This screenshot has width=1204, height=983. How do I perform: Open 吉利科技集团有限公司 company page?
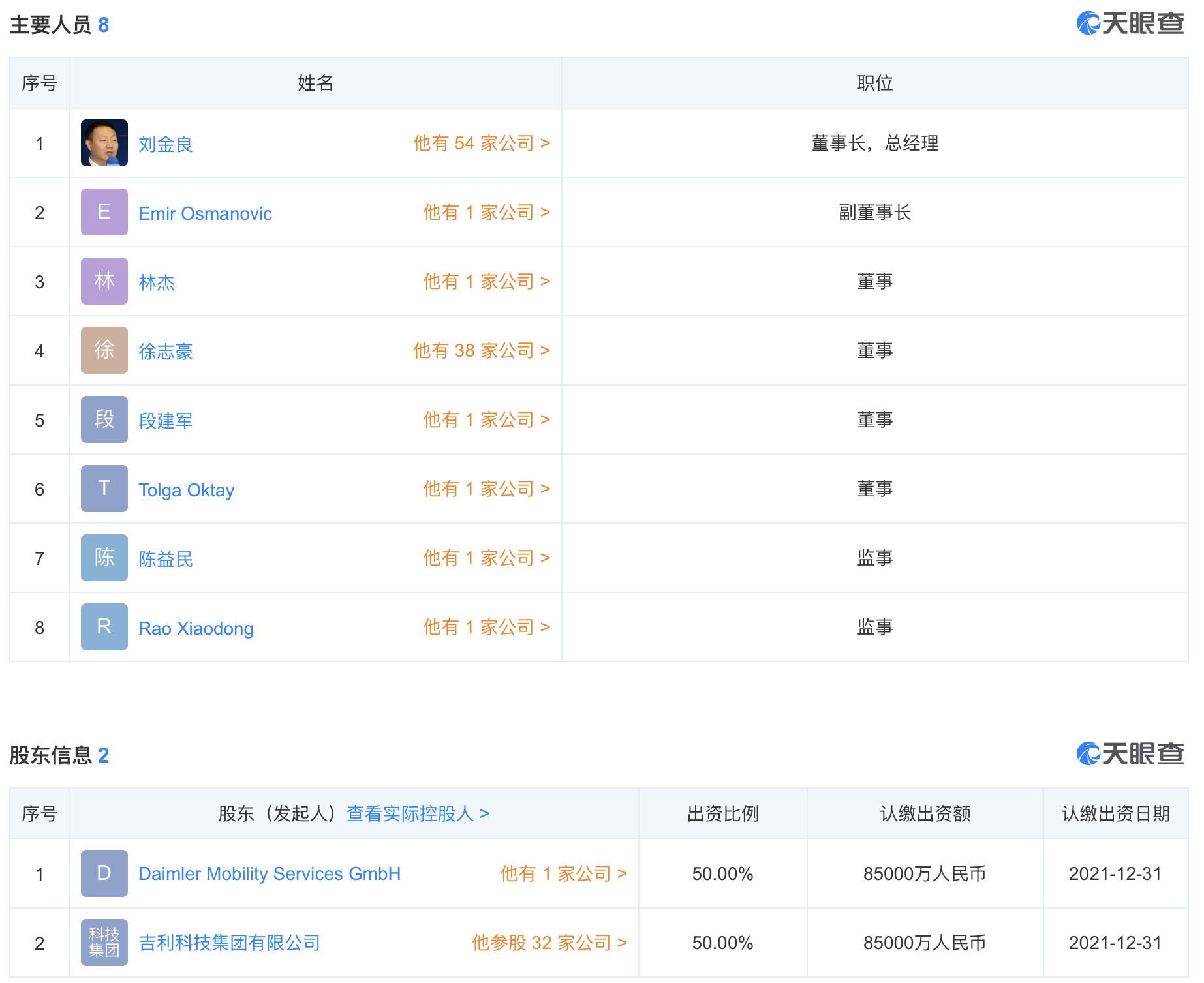click(x=229, y=943)
